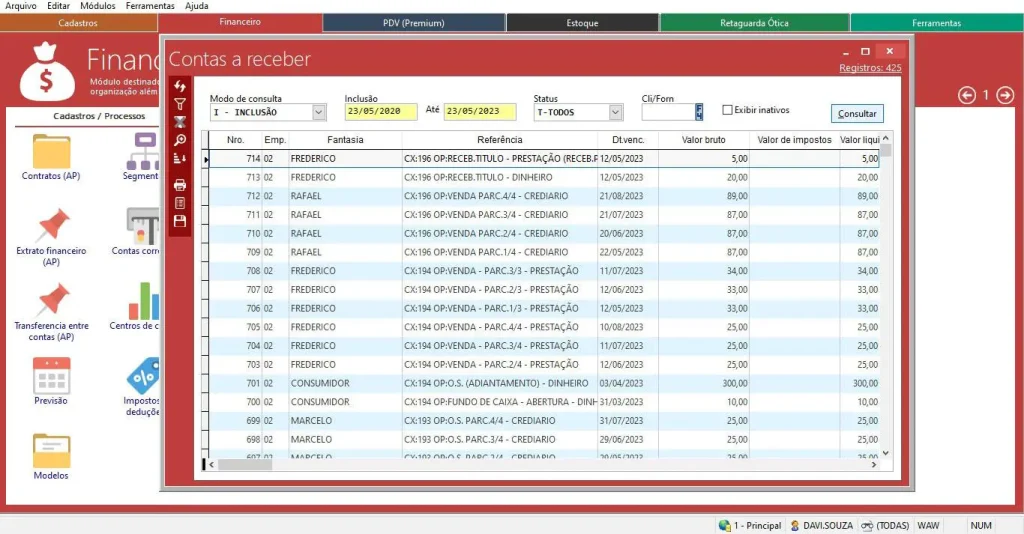
Task: Click the floppy disk save icon
Action: point(180,221)
